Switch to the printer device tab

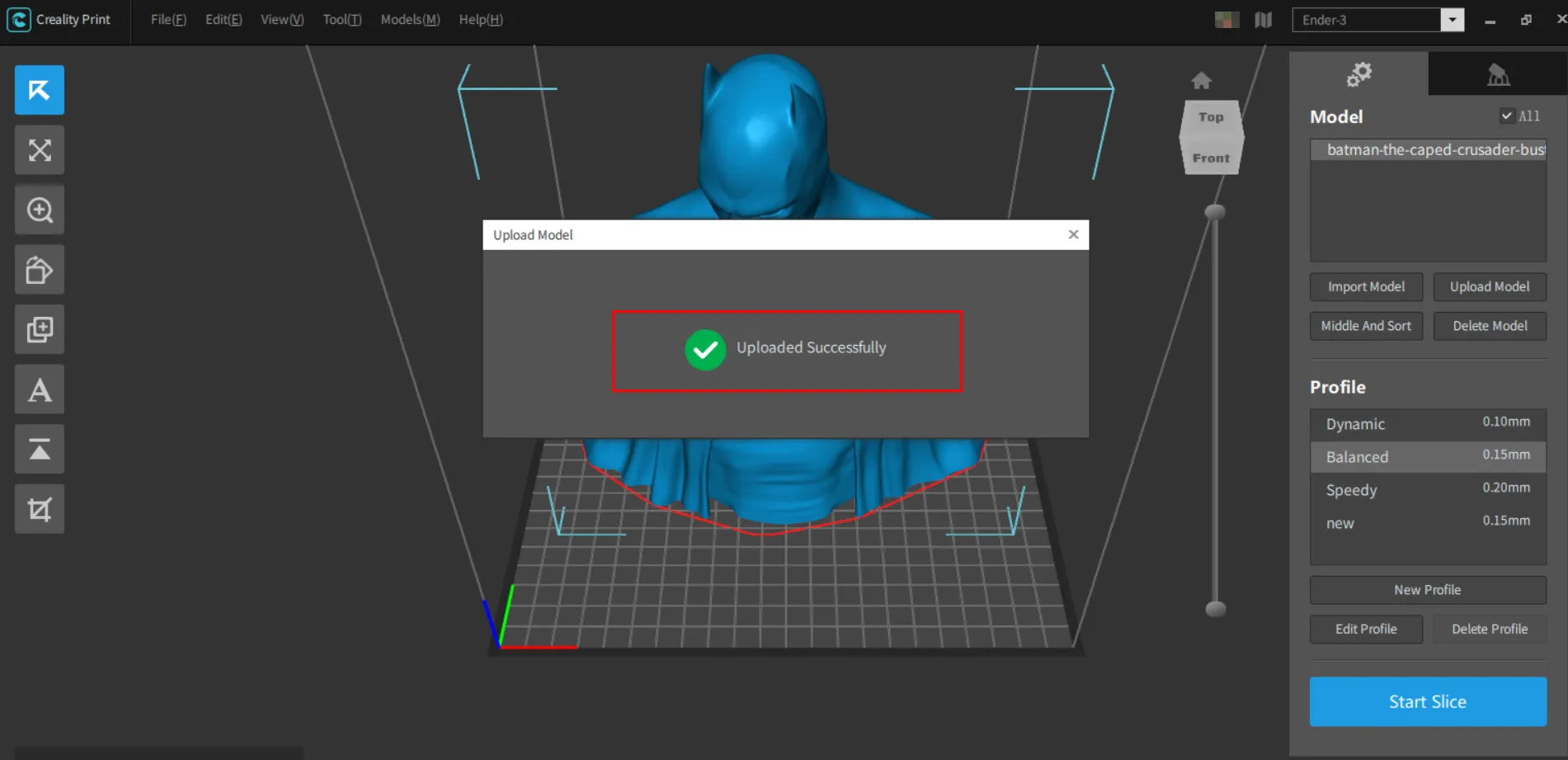coord(1498,74)
